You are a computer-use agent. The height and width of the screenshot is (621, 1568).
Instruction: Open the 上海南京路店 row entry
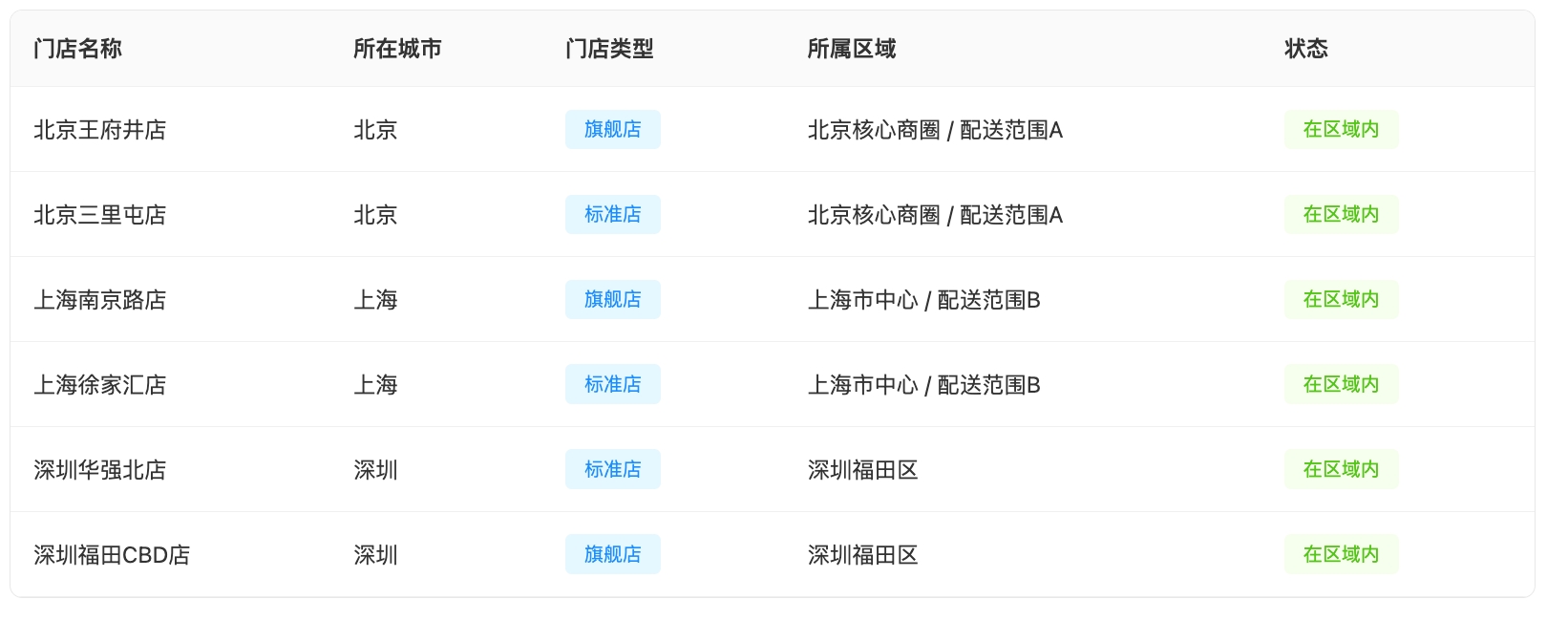tap(99, 300)
